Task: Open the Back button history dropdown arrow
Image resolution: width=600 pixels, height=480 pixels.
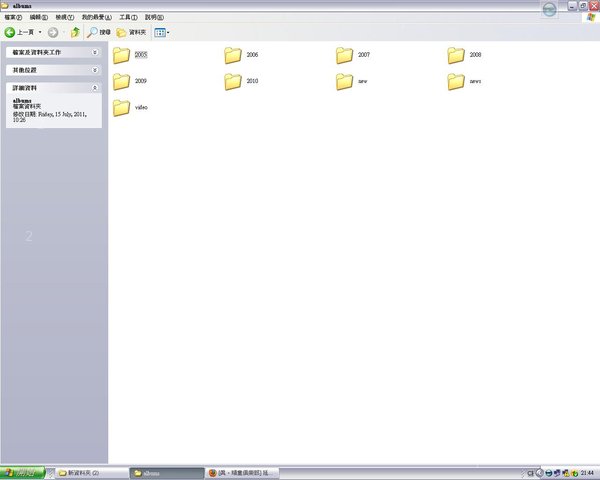Action: click(x=40, y=32)
